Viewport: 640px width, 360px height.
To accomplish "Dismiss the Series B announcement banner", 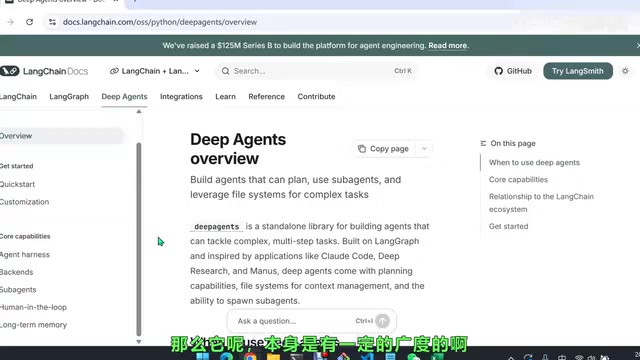I will click(638, 45).
